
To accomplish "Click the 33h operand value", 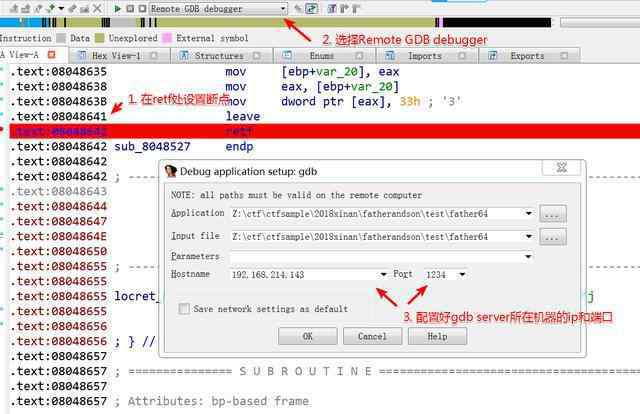I will click(x=409, y=101).
